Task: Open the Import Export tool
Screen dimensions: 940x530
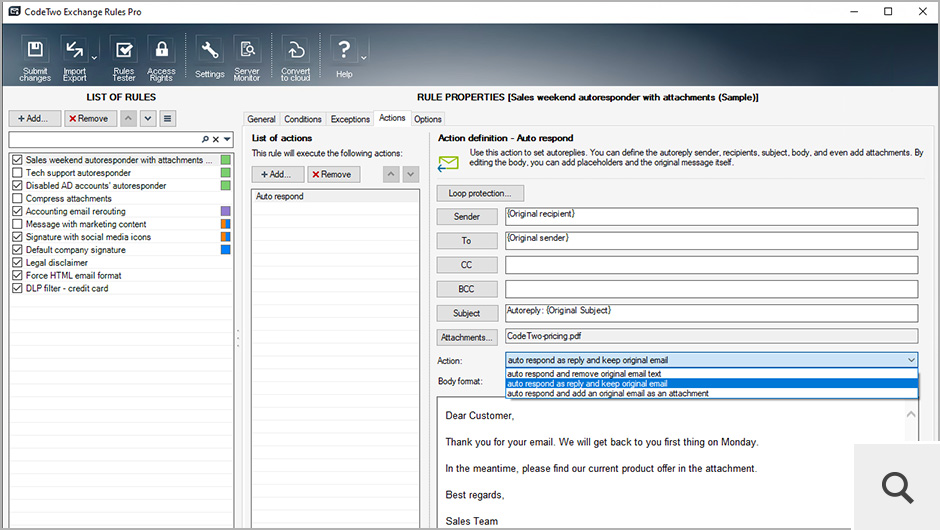Action: pyautogui.click(x=74, y=59)
